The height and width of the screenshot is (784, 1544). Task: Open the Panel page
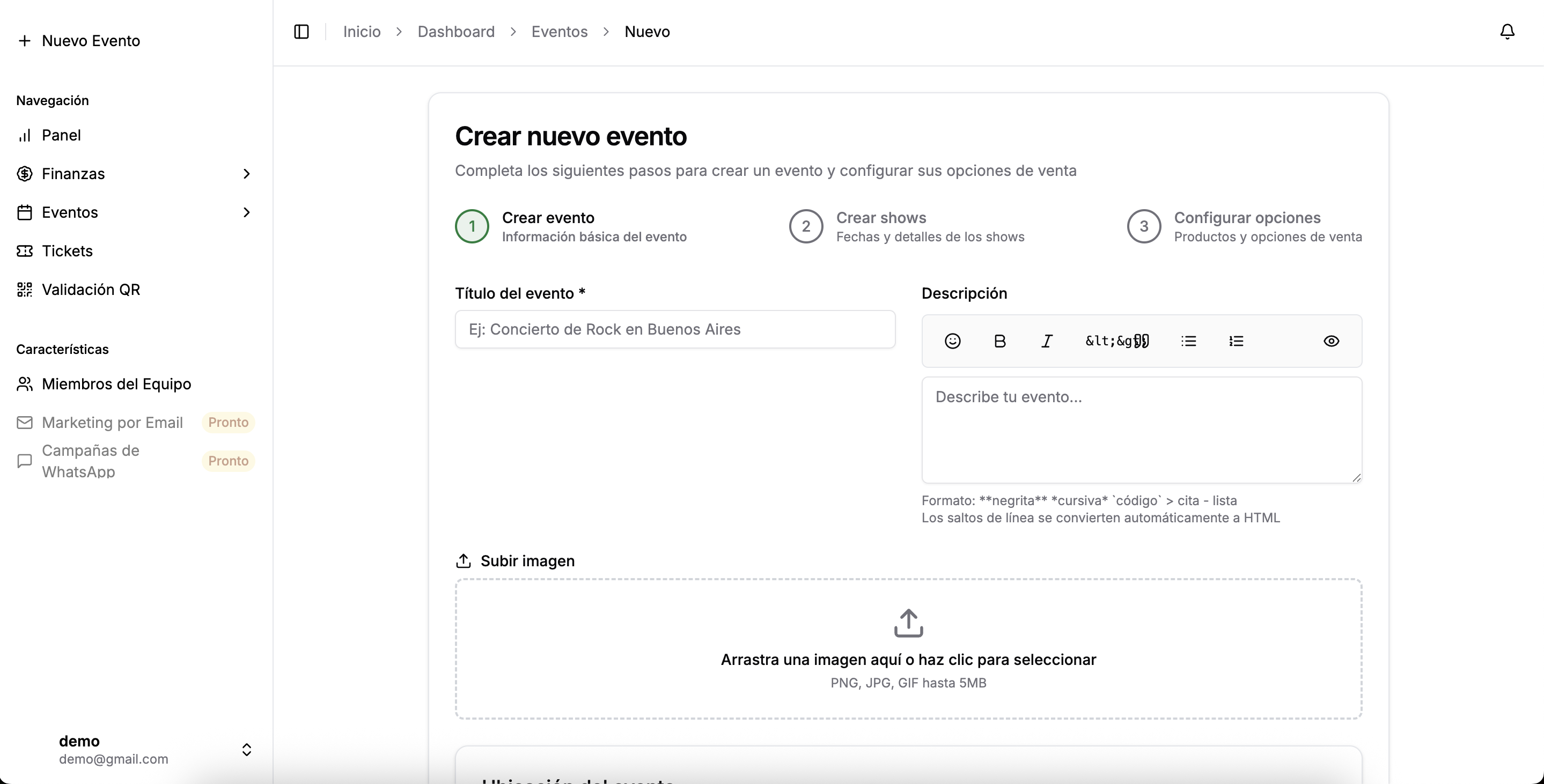(136, 135)
